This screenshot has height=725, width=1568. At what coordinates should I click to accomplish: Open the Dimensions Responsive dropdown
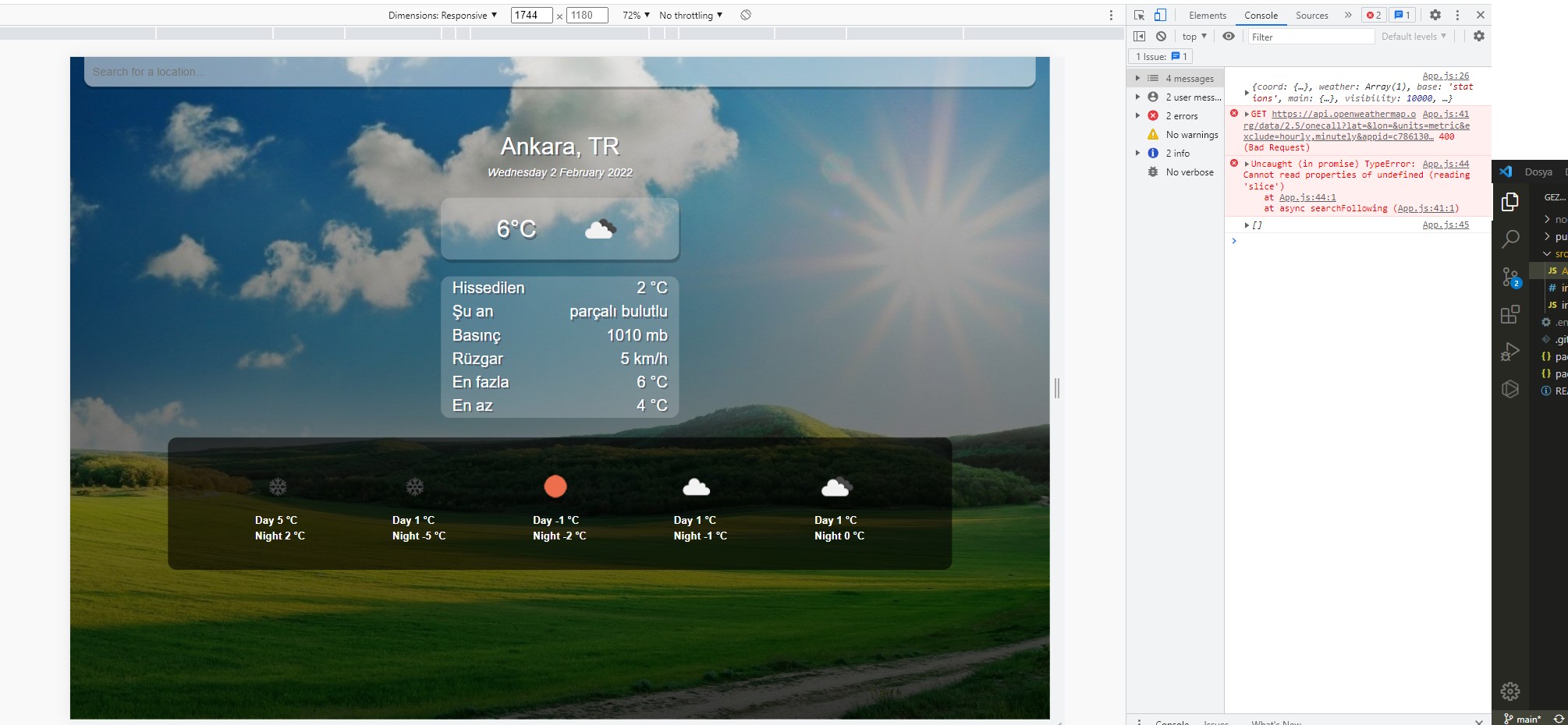tap(442, 15)
